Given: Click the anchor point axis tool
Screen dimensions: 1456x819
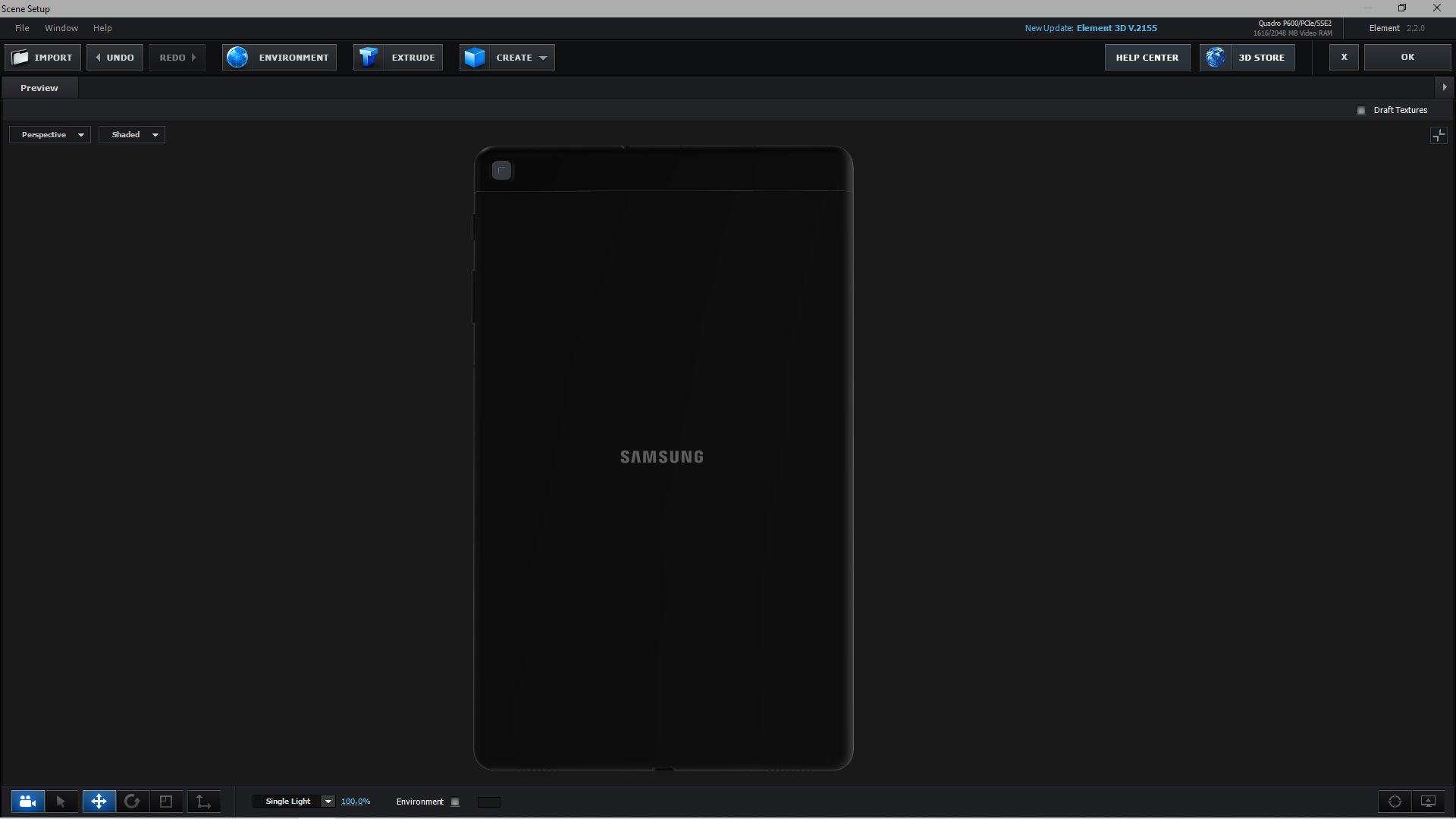Looking at the screenshot, I should 204,802.
